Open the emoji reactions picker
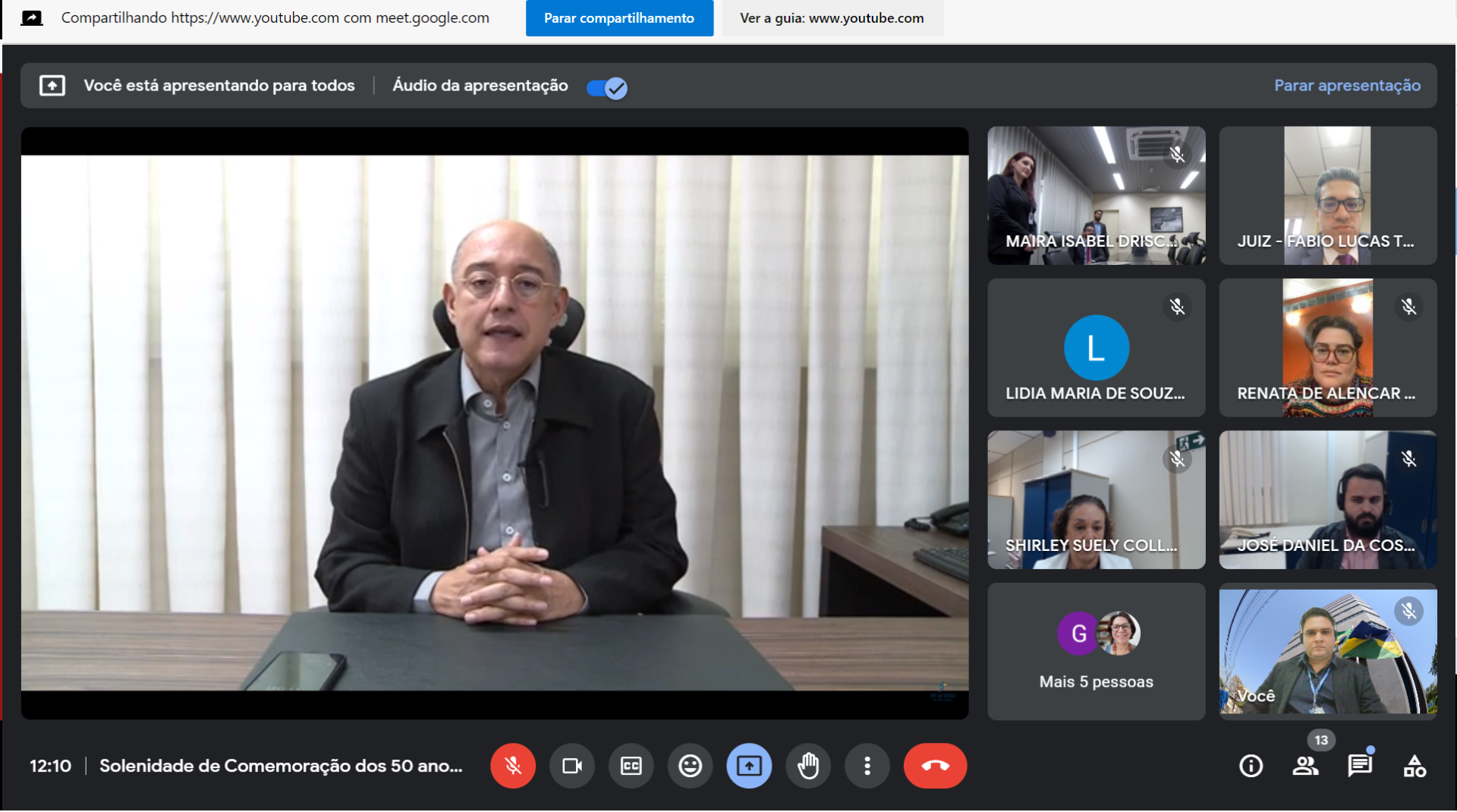This screenshot has width=1457, height=812. point(690,766)
